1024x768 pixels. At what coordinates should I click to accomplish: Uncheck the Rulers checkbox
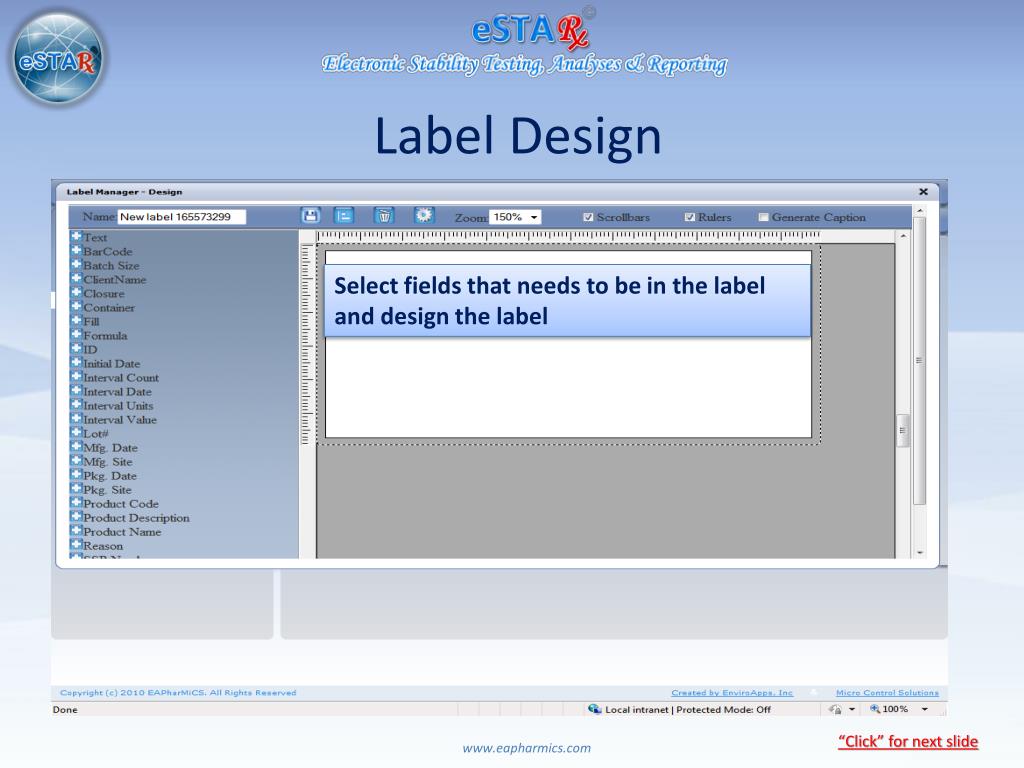[x=690, y=217]
